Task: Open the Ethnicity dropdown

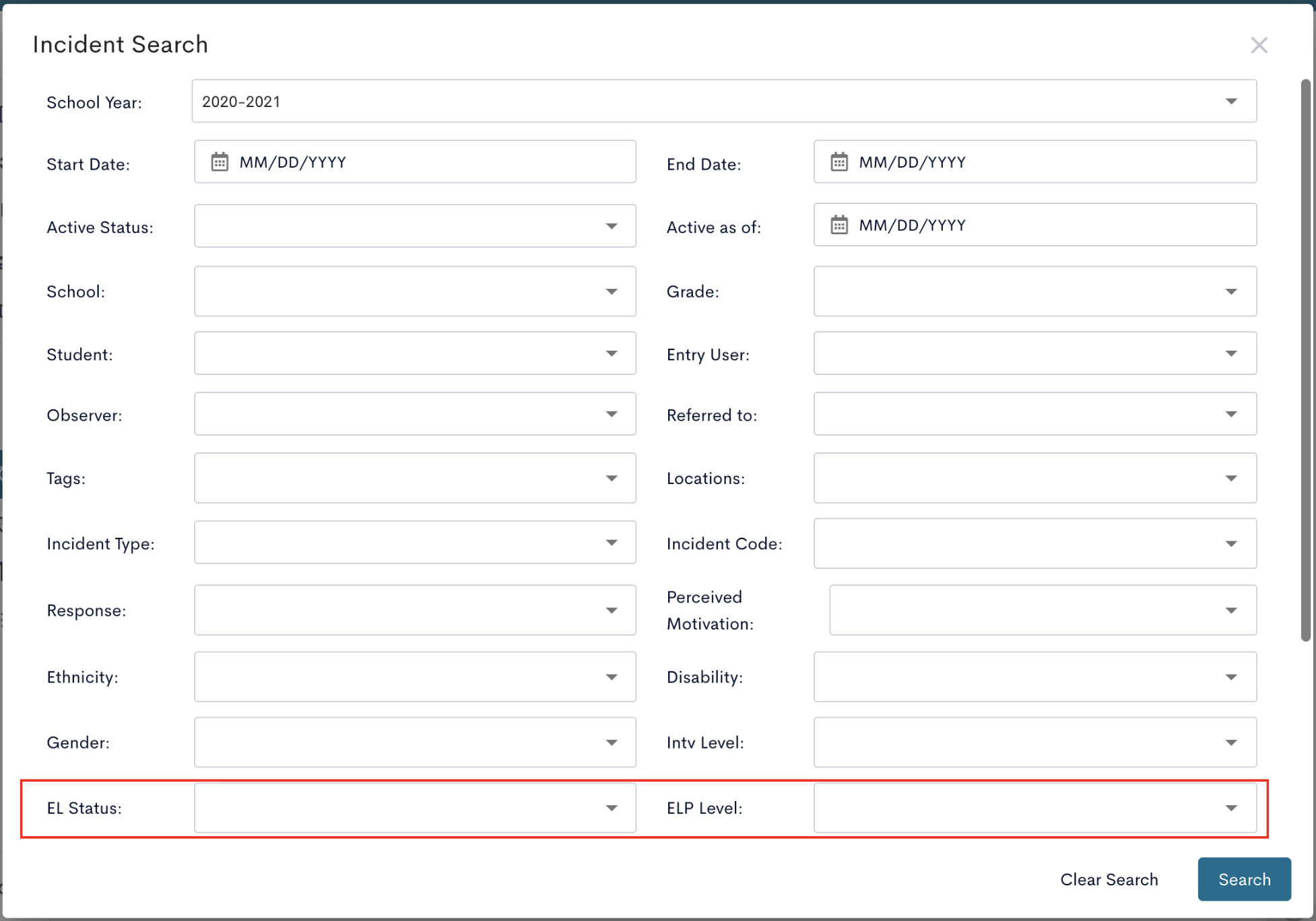Action: pyautogui.click(x=415, y=677)
